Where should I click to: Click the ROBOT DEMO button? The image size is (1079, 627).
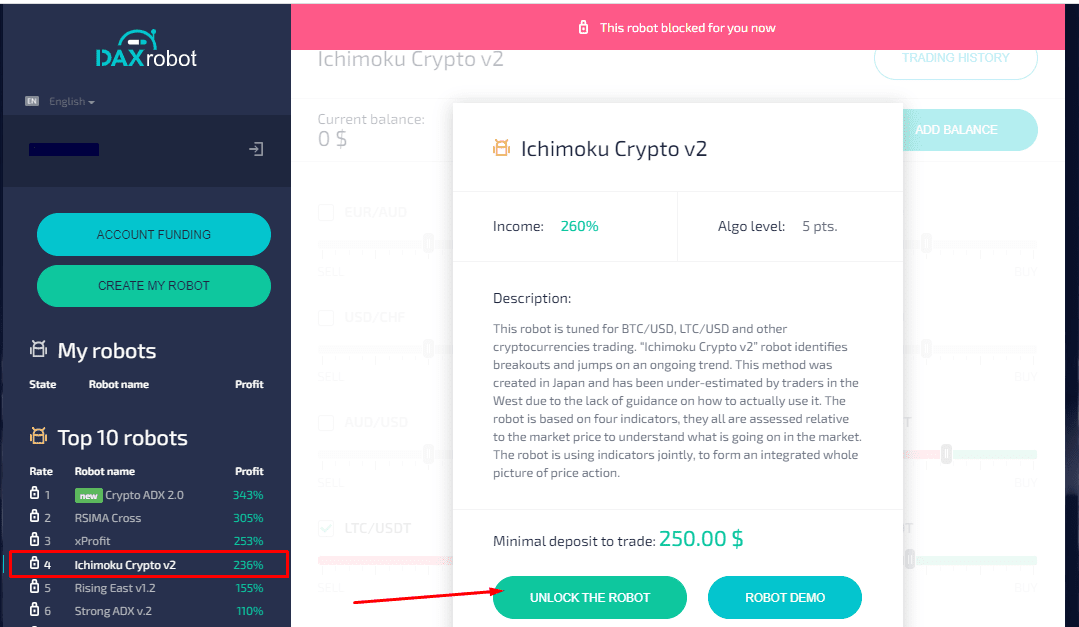[784, 597]
